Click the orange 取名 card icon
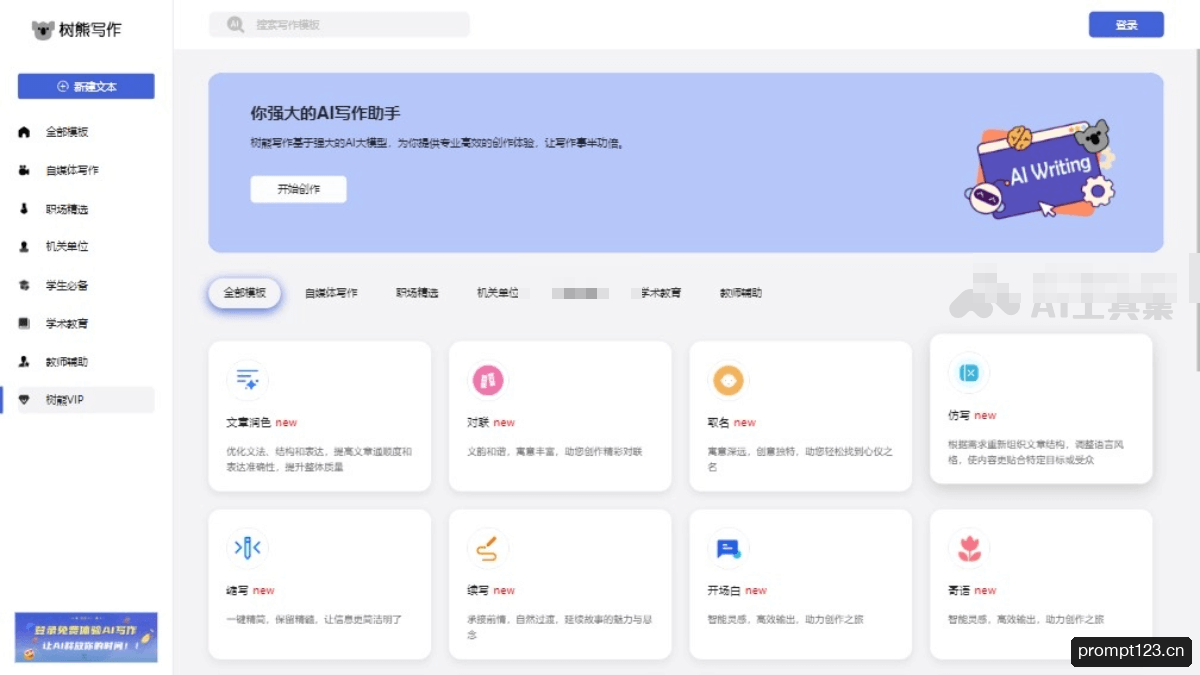 pos(728,380)
